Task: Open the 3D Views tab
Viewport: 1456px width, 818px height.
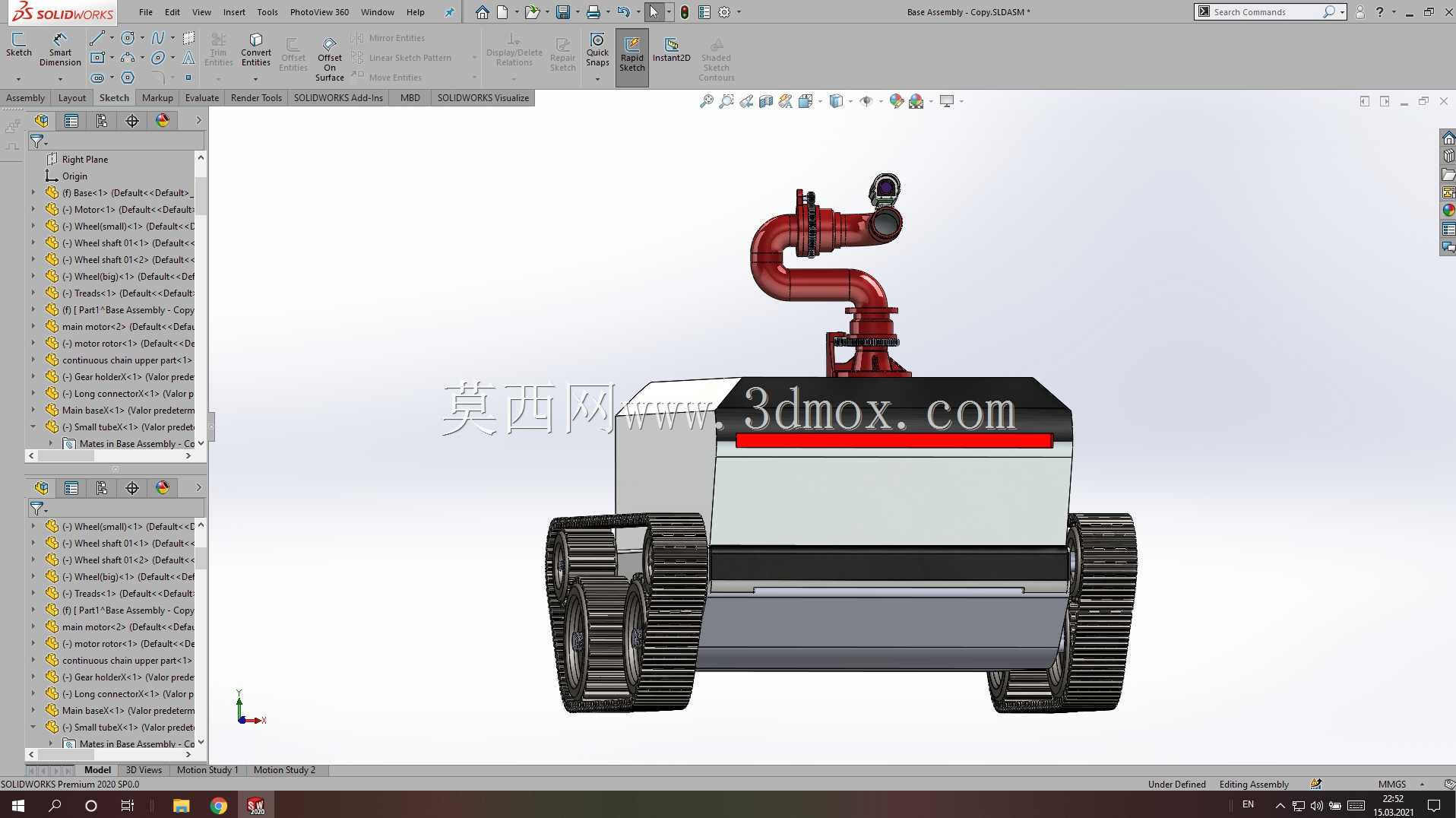Action: click(144, 770)
